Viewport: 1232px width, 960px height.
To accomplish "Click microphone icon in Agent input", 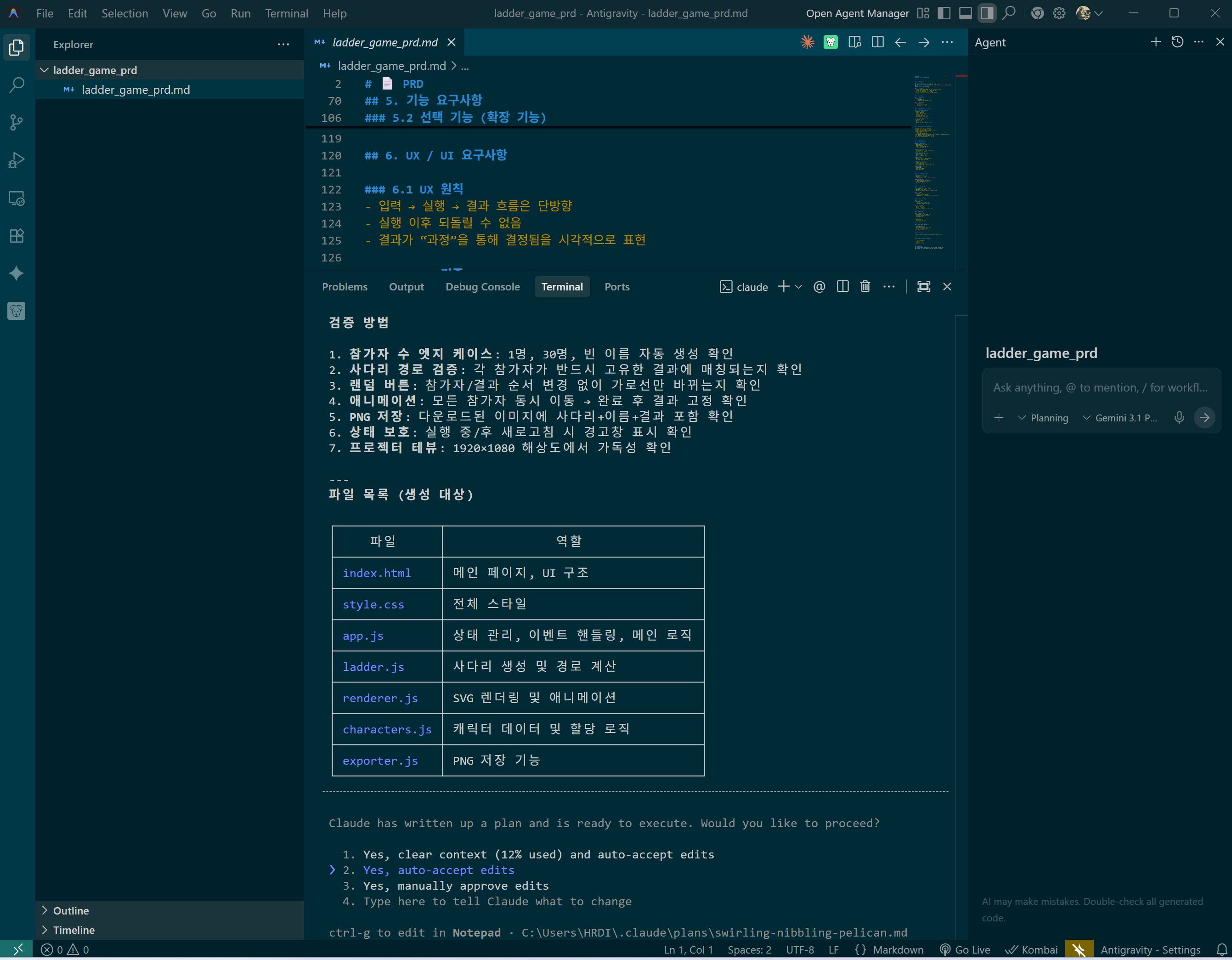I will point(1179,418).
